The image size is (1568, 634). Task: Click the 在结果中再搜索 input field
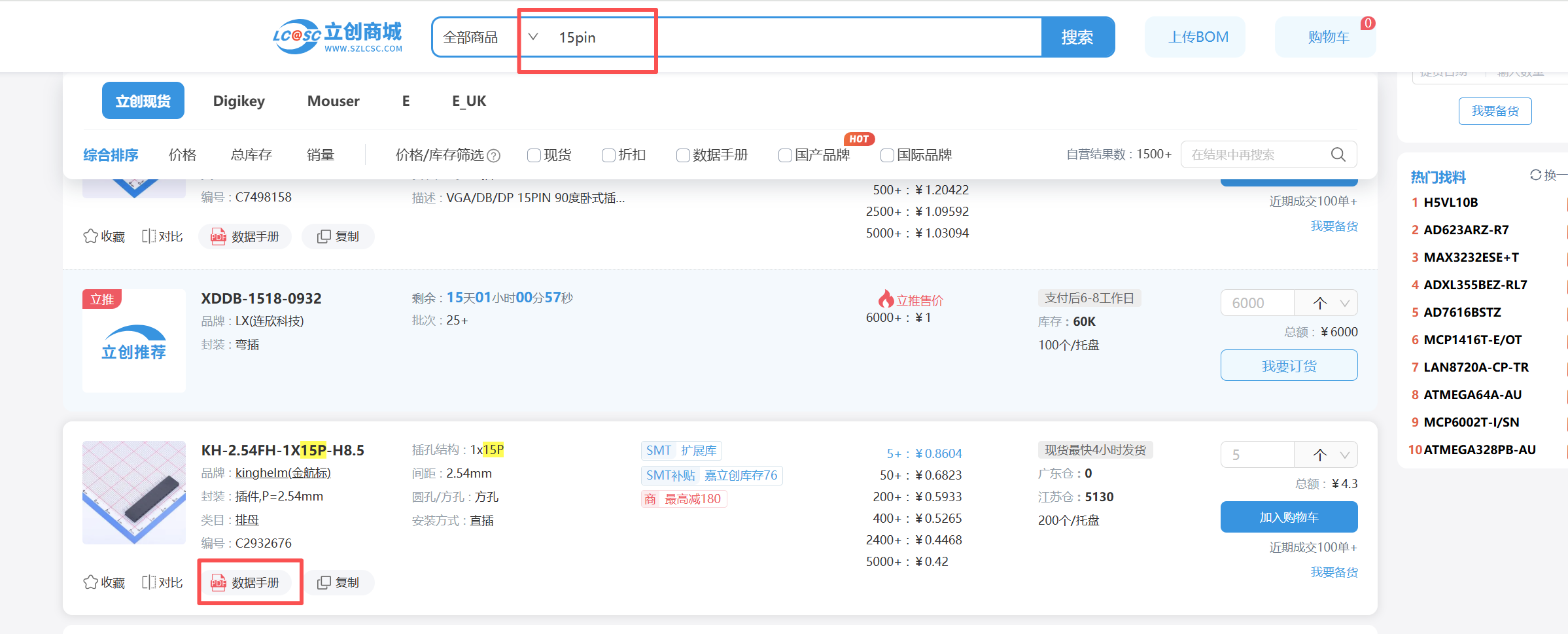[1255, 154]
